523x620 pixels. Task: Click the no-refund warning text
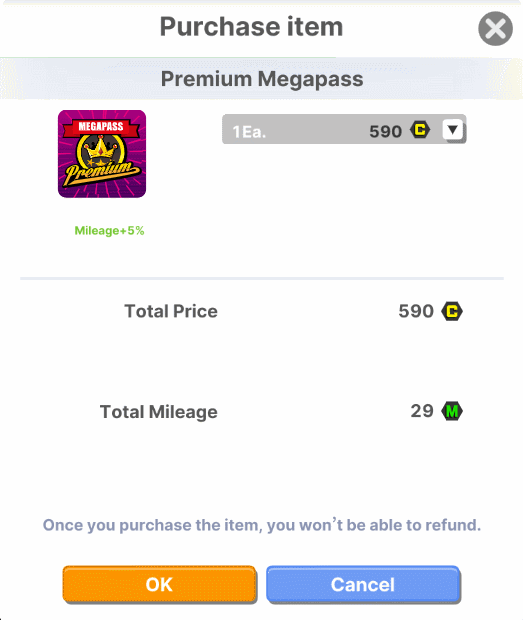pos(262,525)
